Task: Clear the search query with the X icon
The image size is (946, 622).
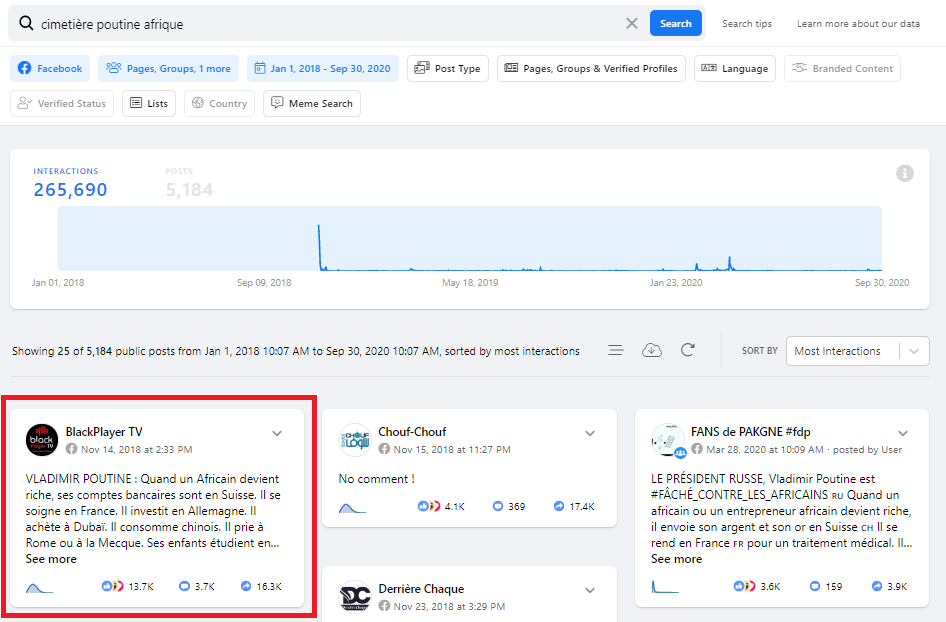Action: click(632, 24)
